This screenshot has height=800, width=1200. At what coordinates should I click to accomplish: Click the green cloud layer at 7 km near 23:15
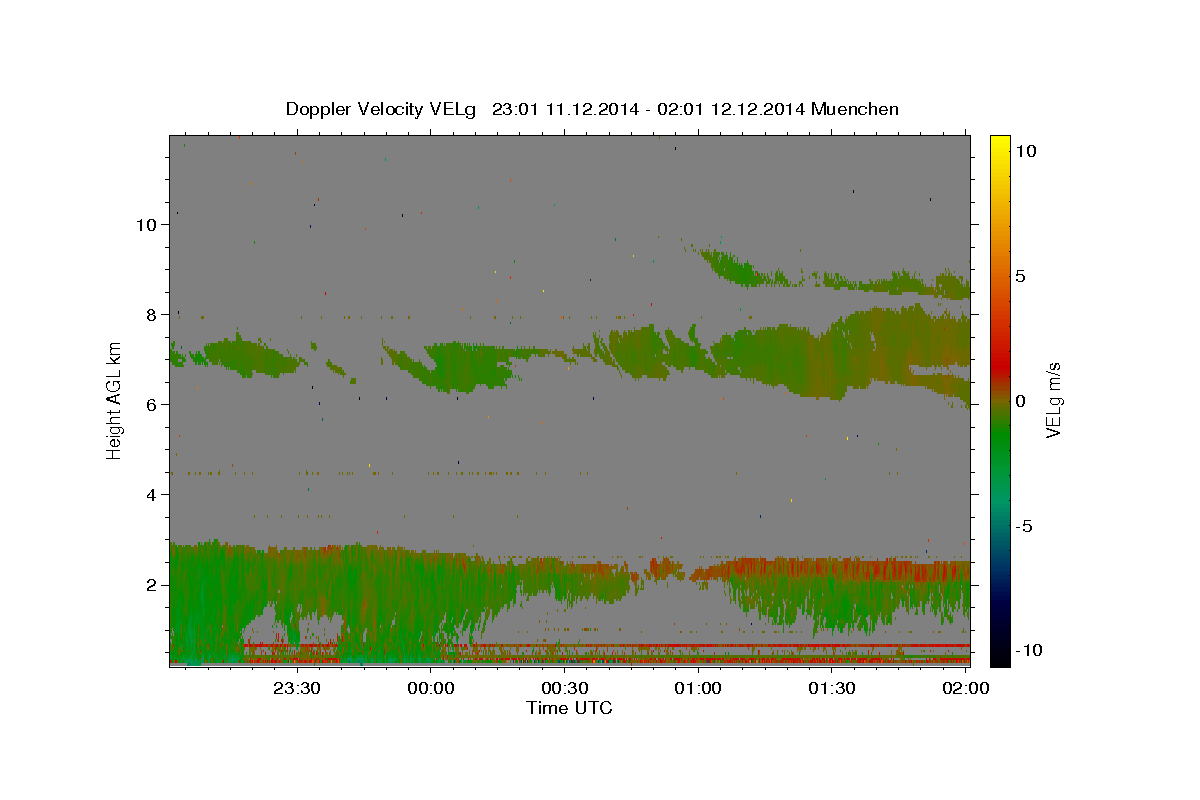point(250,357)
